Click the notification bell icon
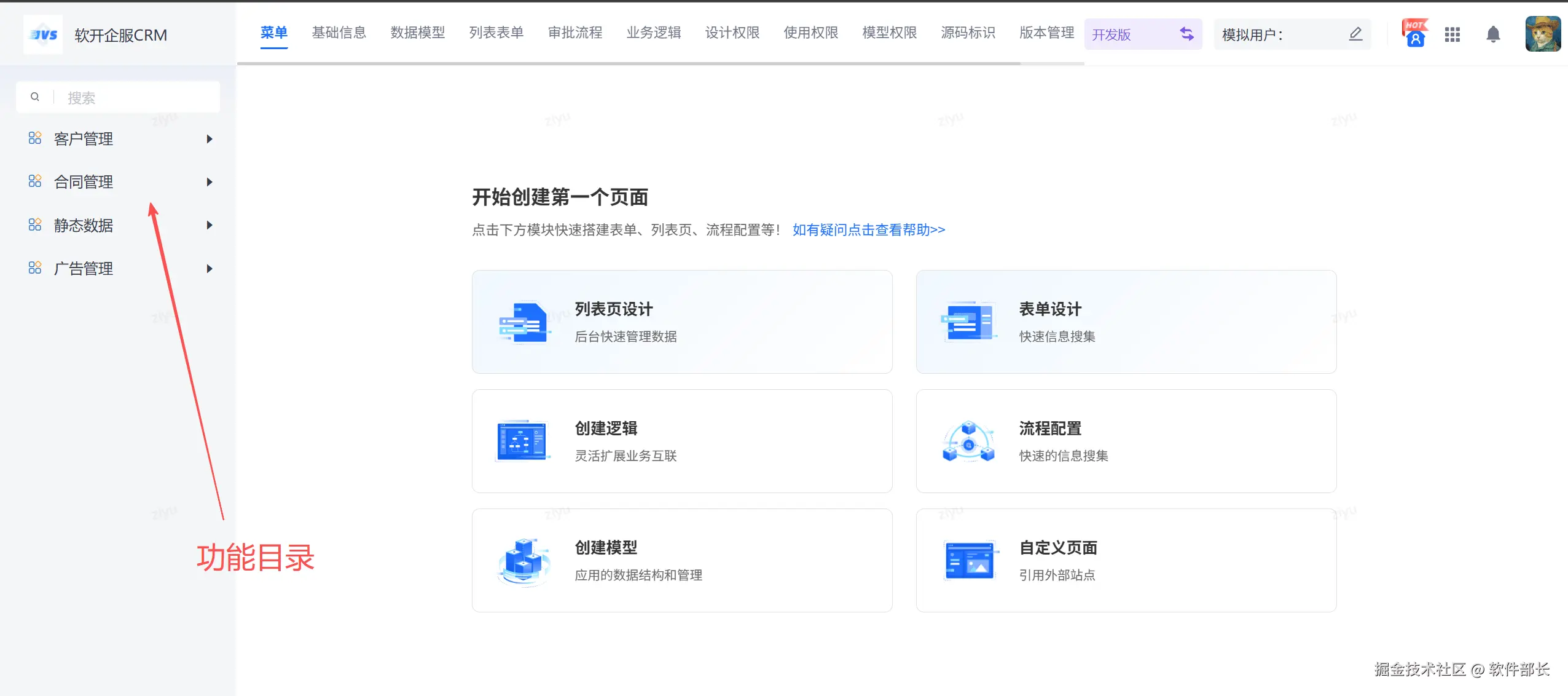 [x=1493, y=34]
